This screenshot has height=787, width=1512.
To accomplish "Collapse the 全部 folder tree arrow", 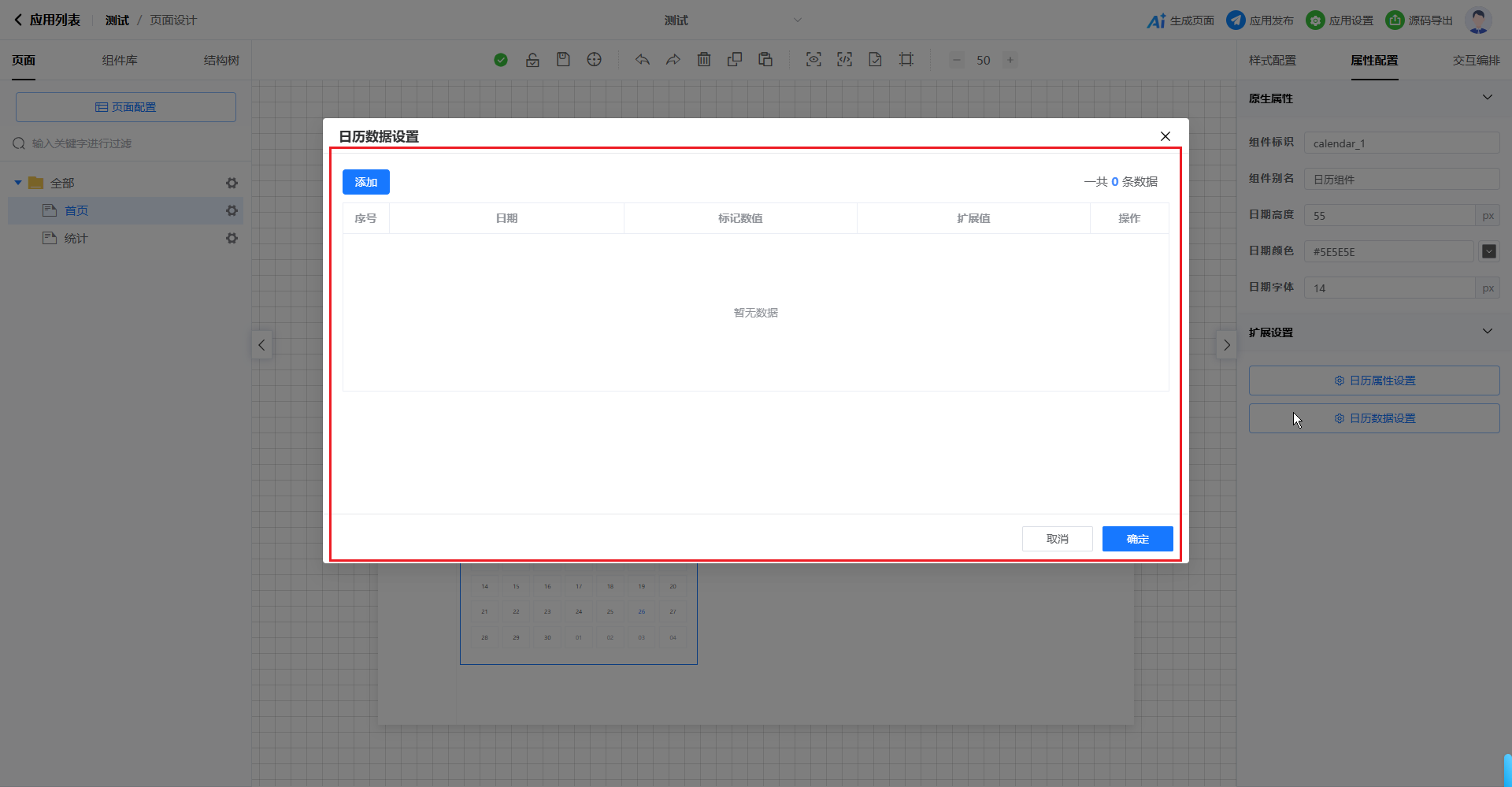I will pyautogui.click(x=18, y=183).
